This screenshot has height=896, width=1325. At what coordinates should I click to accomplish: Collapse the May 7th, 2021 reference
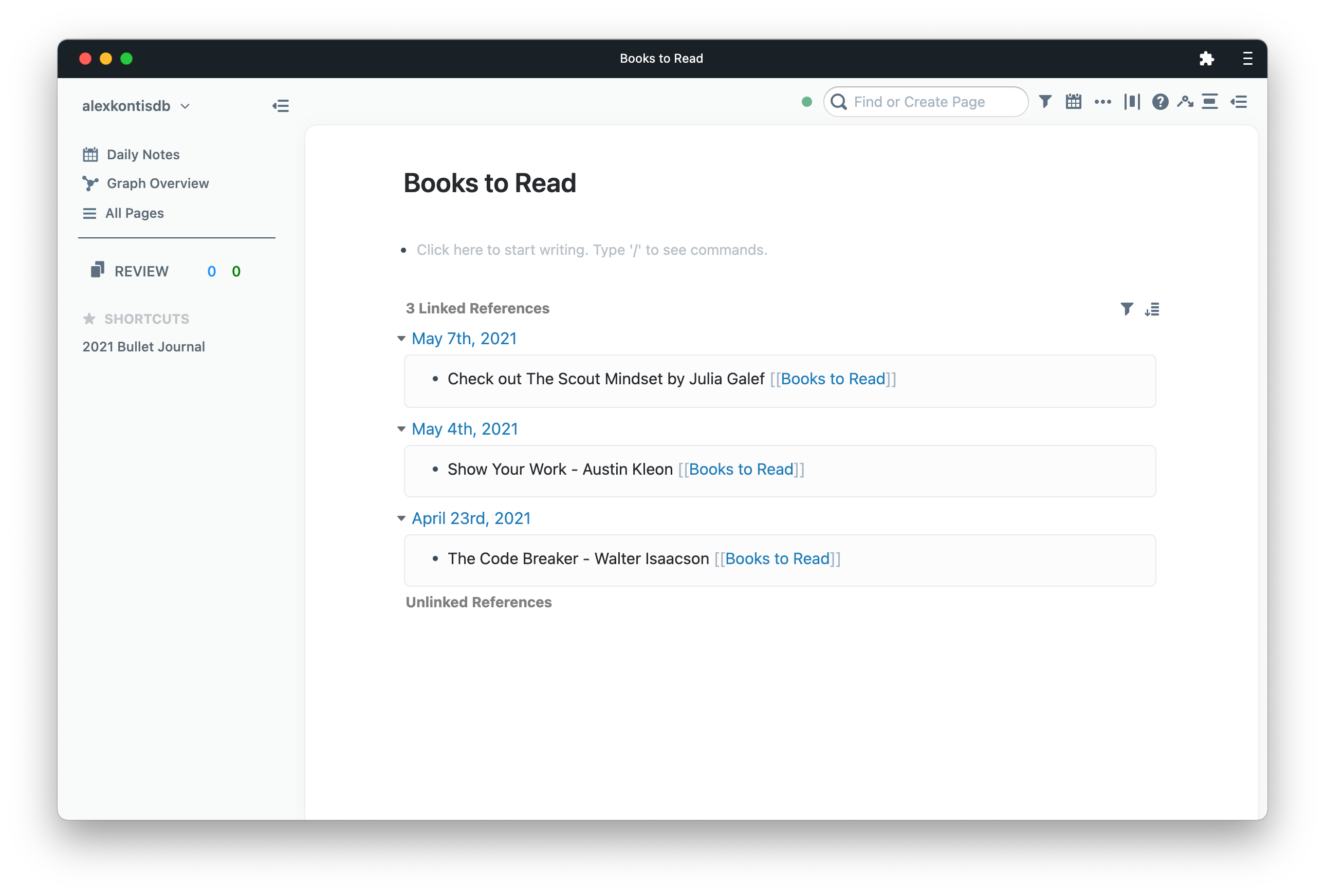click(x=401, y=339)
